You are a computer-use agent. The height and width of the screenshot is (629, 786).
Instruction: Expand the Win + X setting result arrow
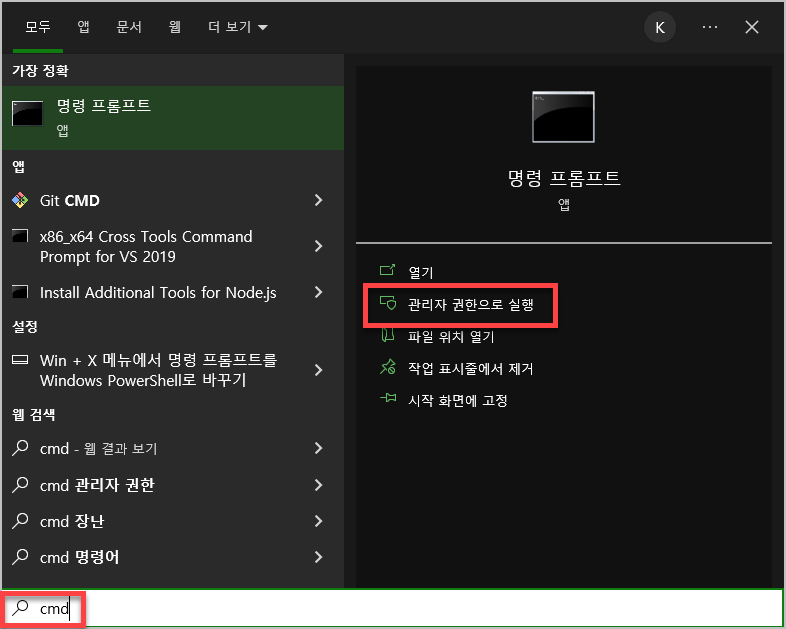tap(318, 370)
